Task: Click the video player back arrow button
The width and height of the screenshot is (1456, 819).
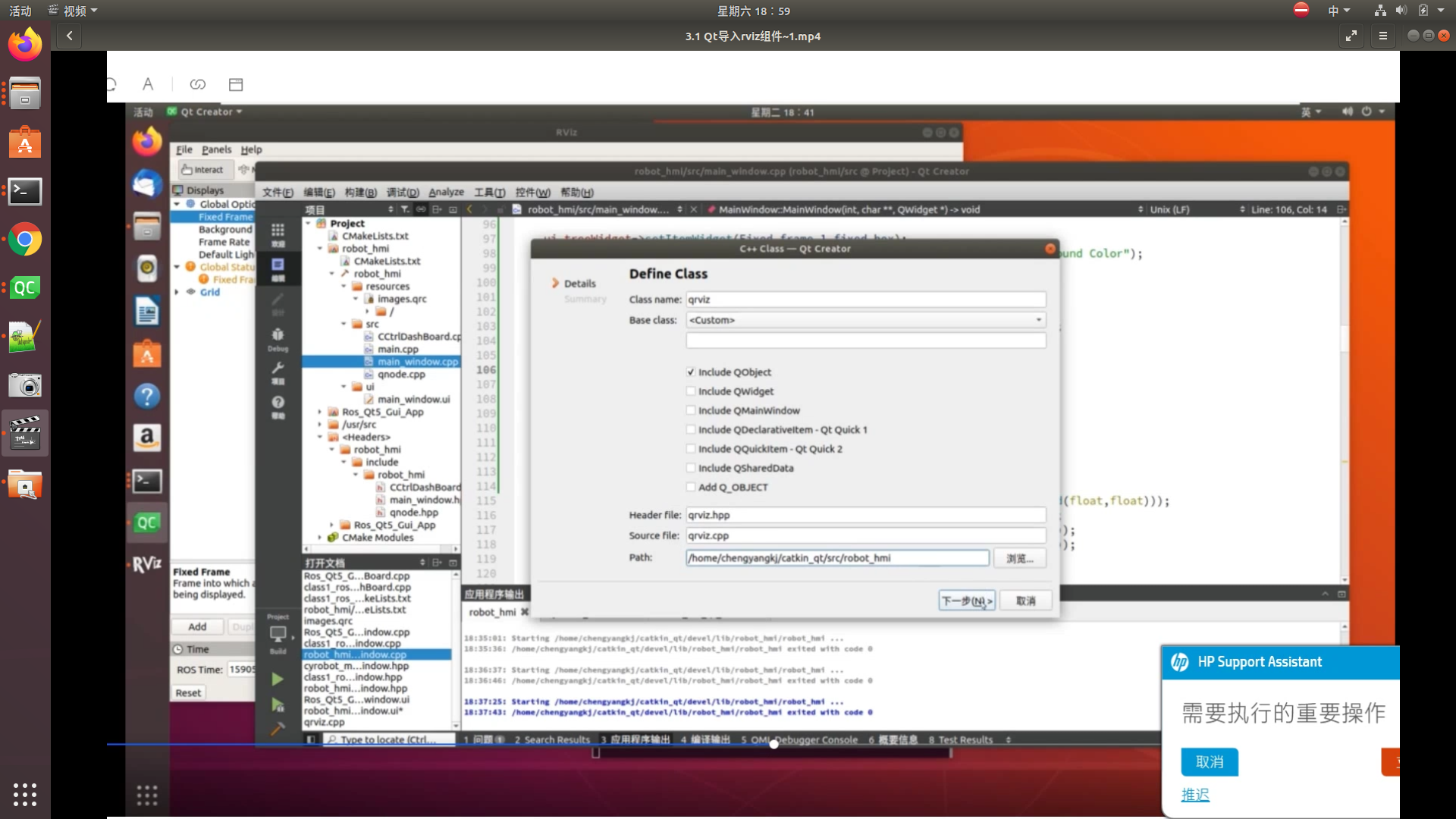Action: pyautogui.click(x=69, y=36)
